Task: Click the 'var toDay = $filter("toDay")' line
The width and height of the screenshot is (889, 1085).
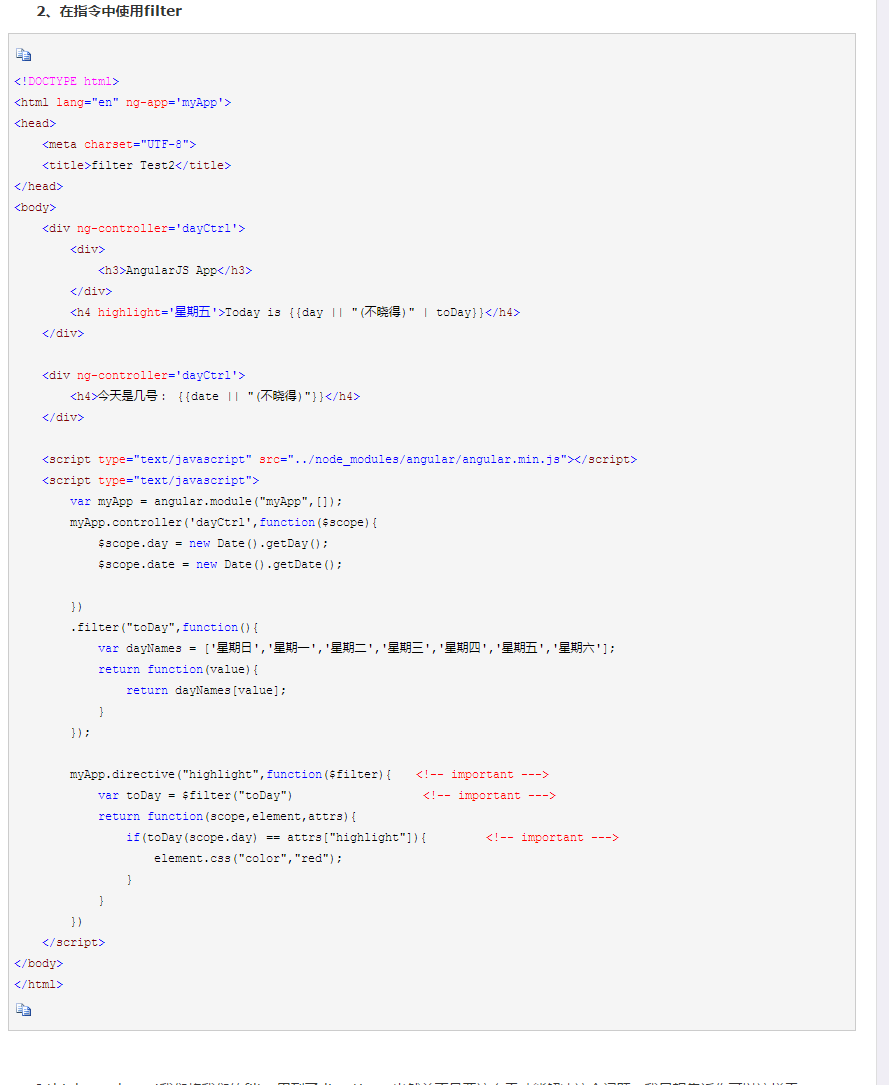Action: 195,796
